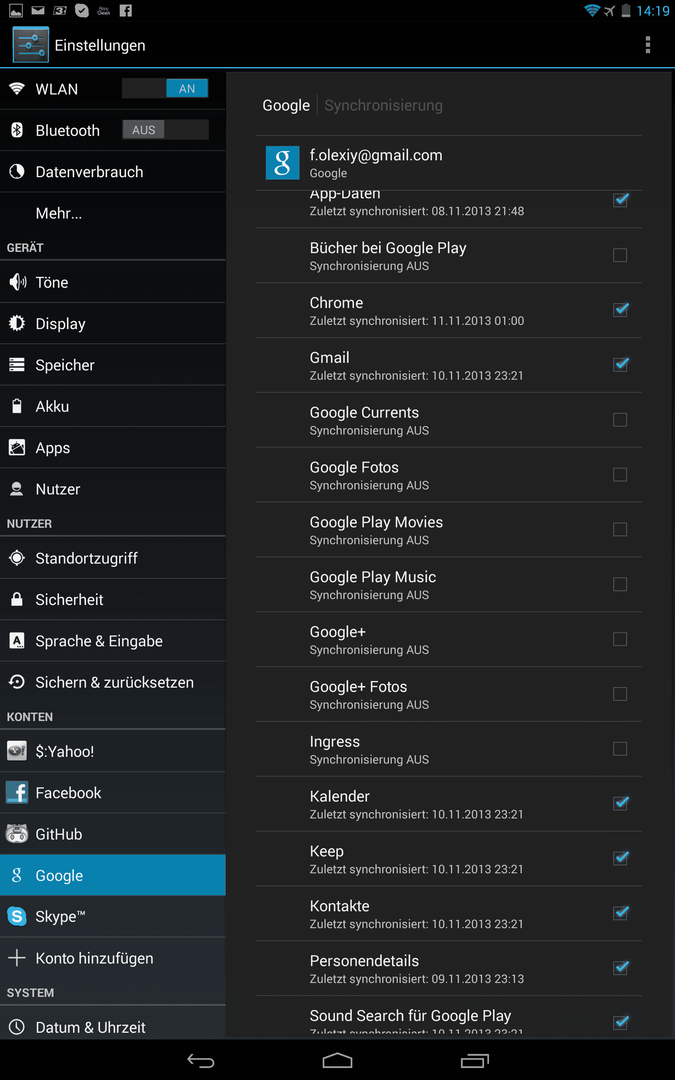Tap the Einstellungen app icon in header

coord(30,45)
